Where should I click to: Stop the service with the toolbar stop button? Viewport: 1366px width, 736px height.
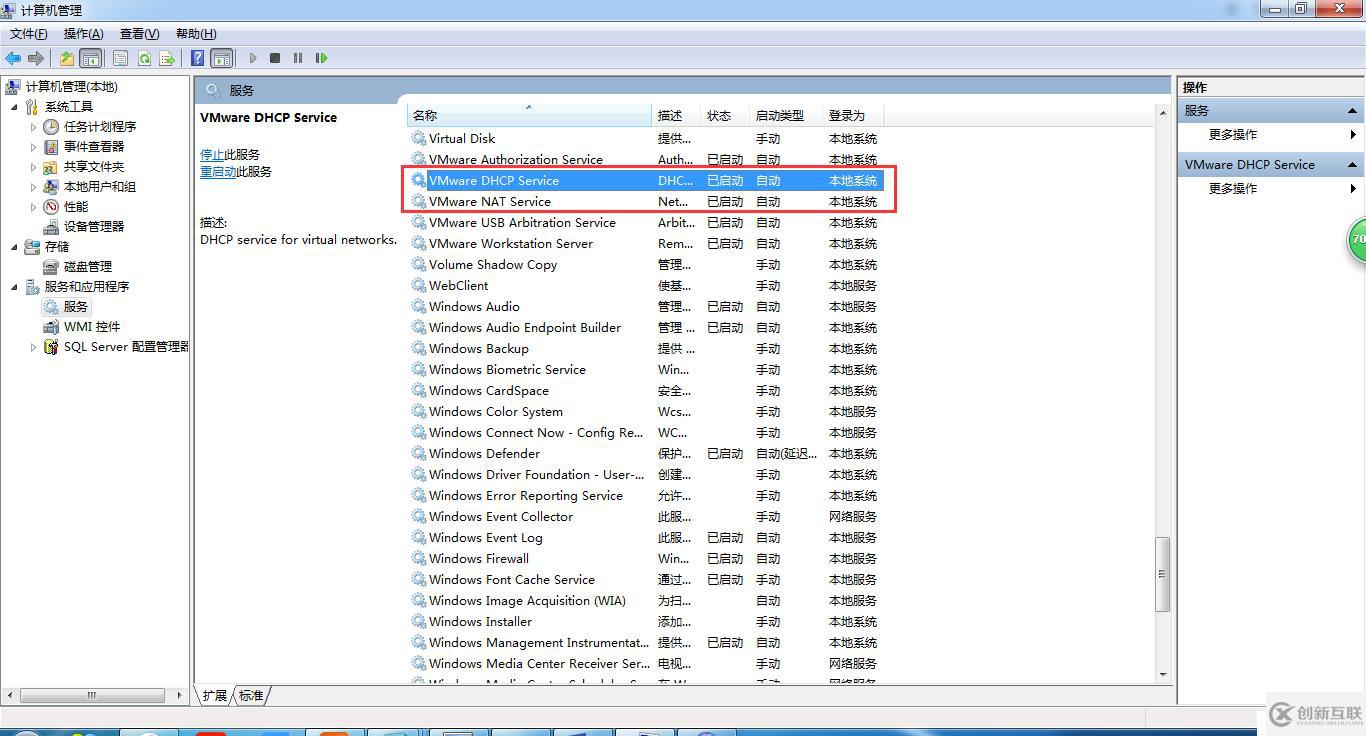coord(275,58)
